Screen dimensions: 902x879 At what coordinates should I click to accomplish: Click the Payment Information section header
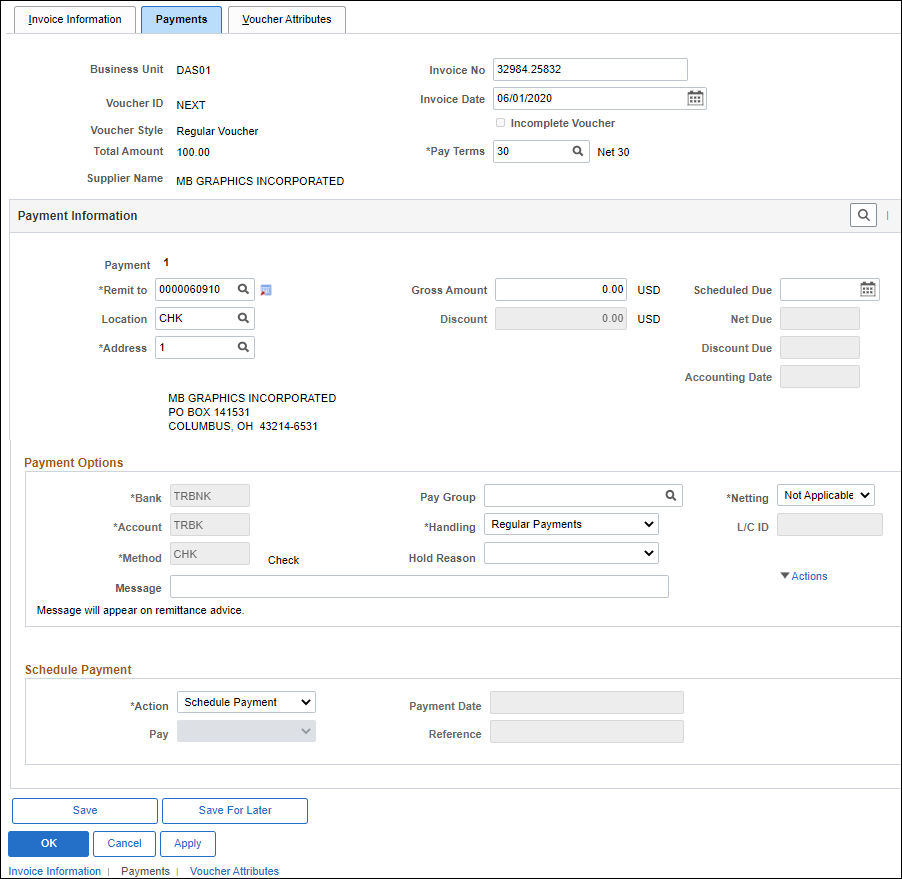pos(78,216)
